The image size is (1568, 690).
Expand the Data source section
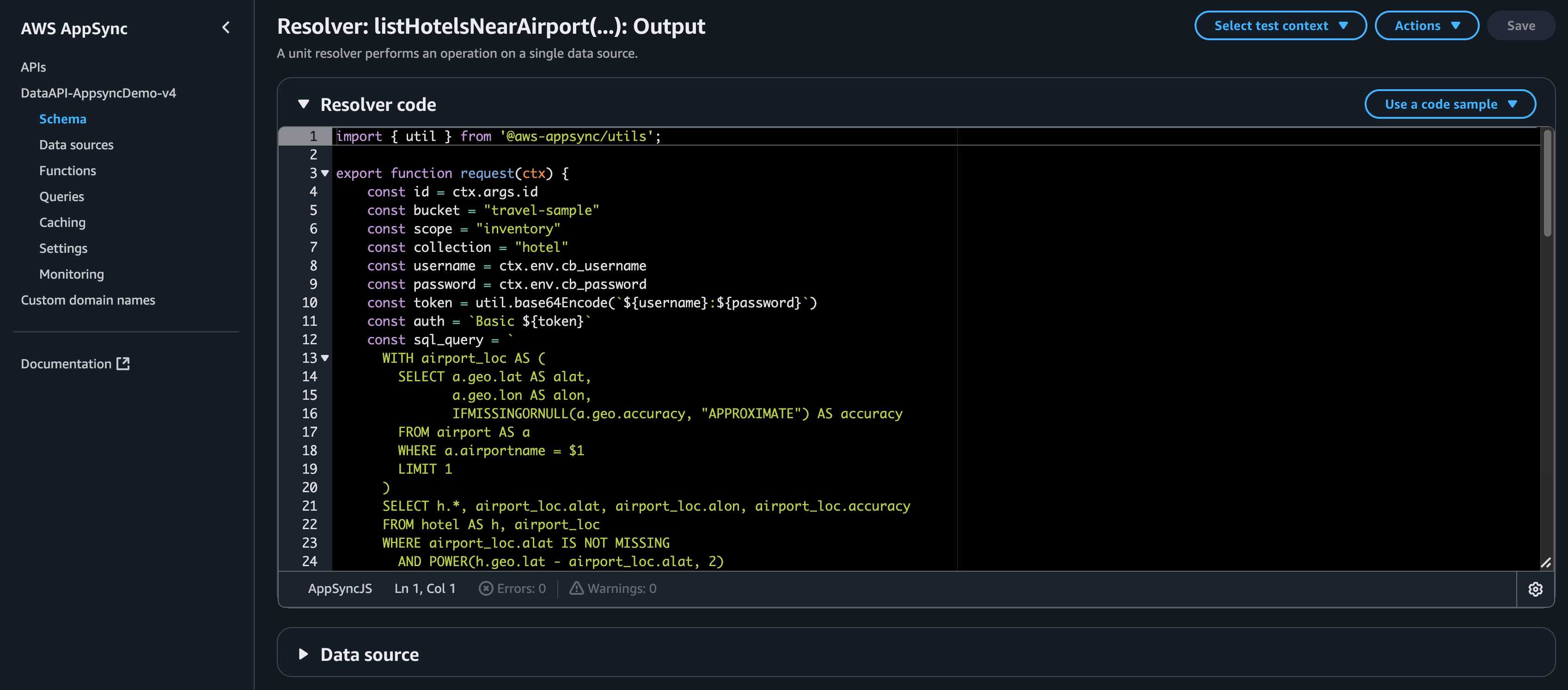[304, 655]
